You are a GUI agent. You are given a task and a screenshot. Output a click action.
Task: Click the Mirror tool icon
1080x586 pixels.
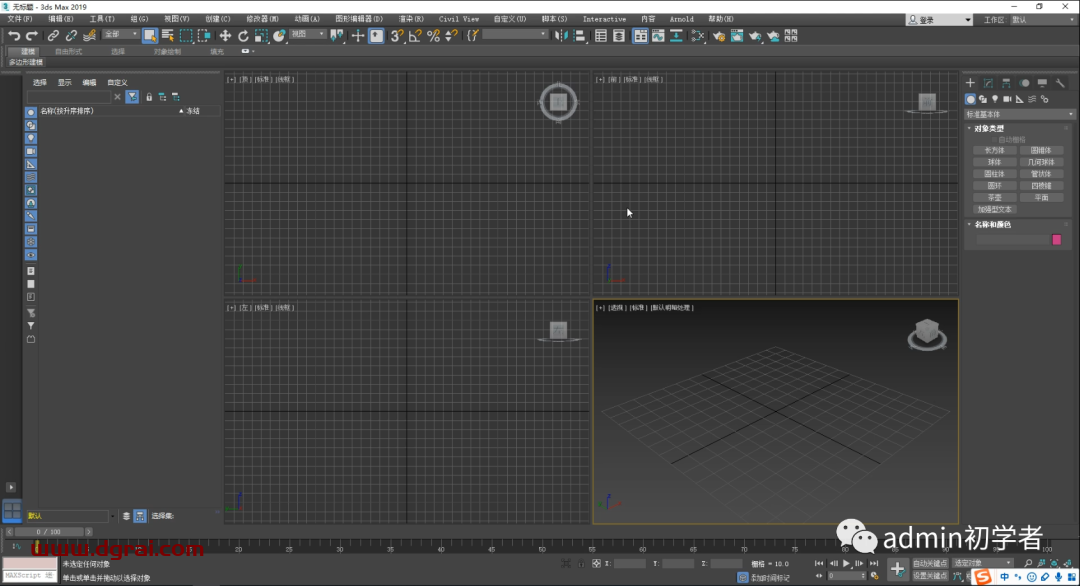pyautogui.click(x=561, y=36)
